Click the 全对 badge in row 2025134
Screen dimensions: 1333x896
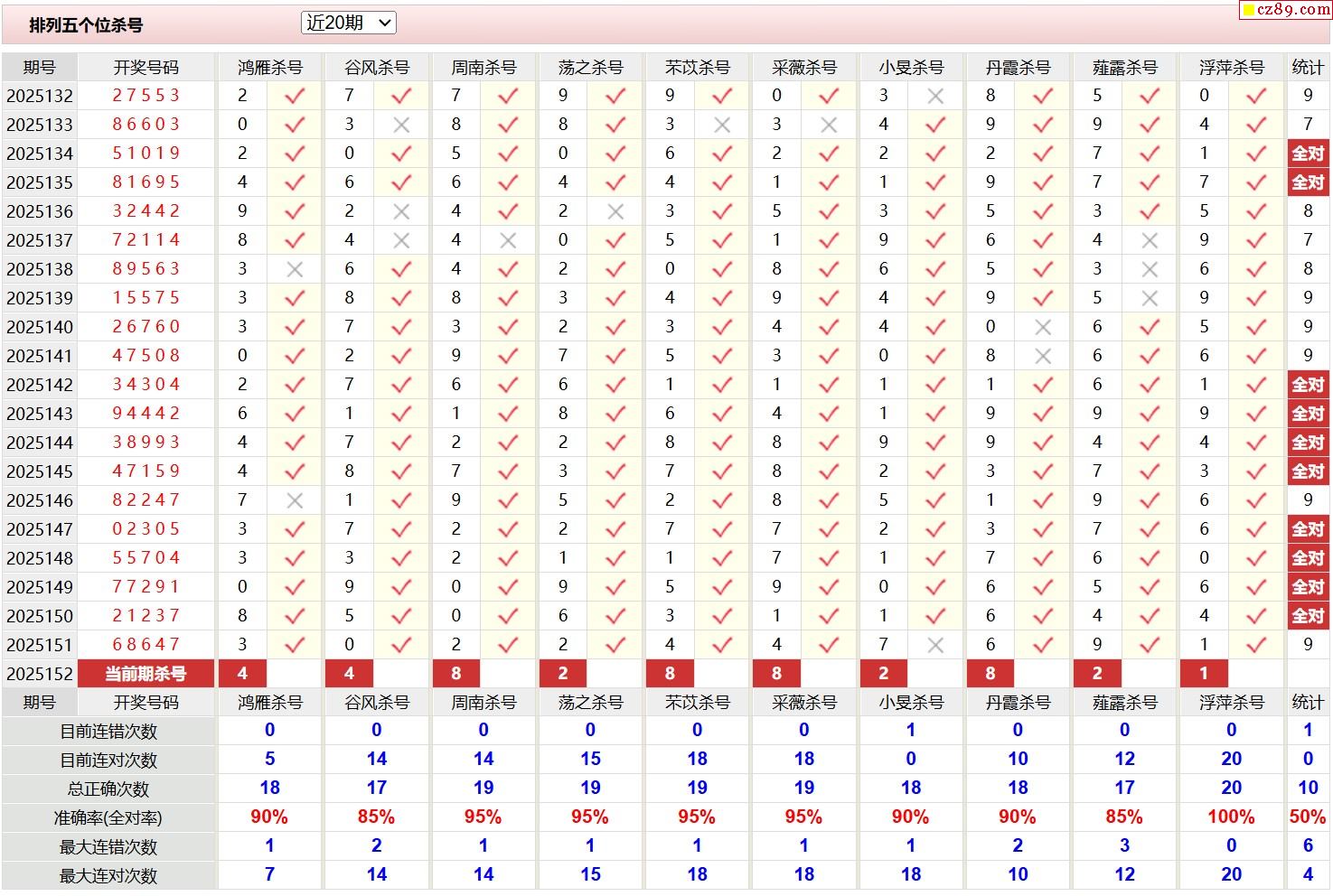pyautogui.click(x=1307, y=154)
